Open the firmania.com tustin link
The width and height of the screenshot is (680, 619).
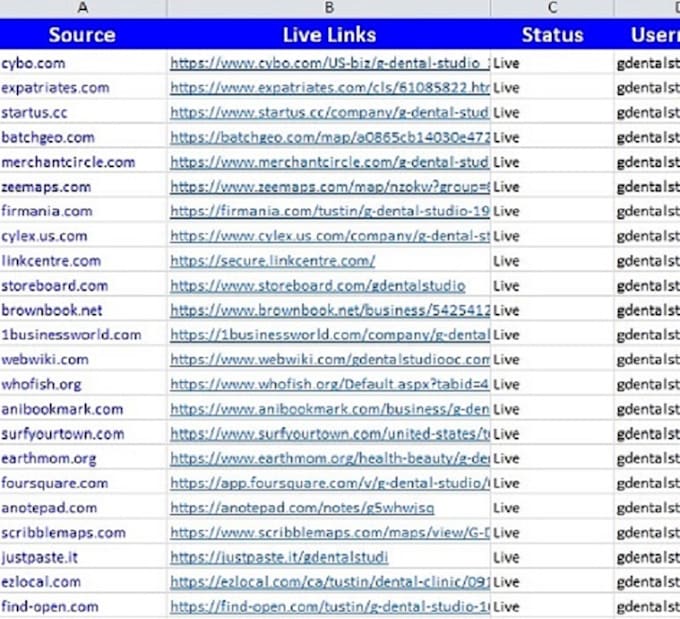pos(330,211)
